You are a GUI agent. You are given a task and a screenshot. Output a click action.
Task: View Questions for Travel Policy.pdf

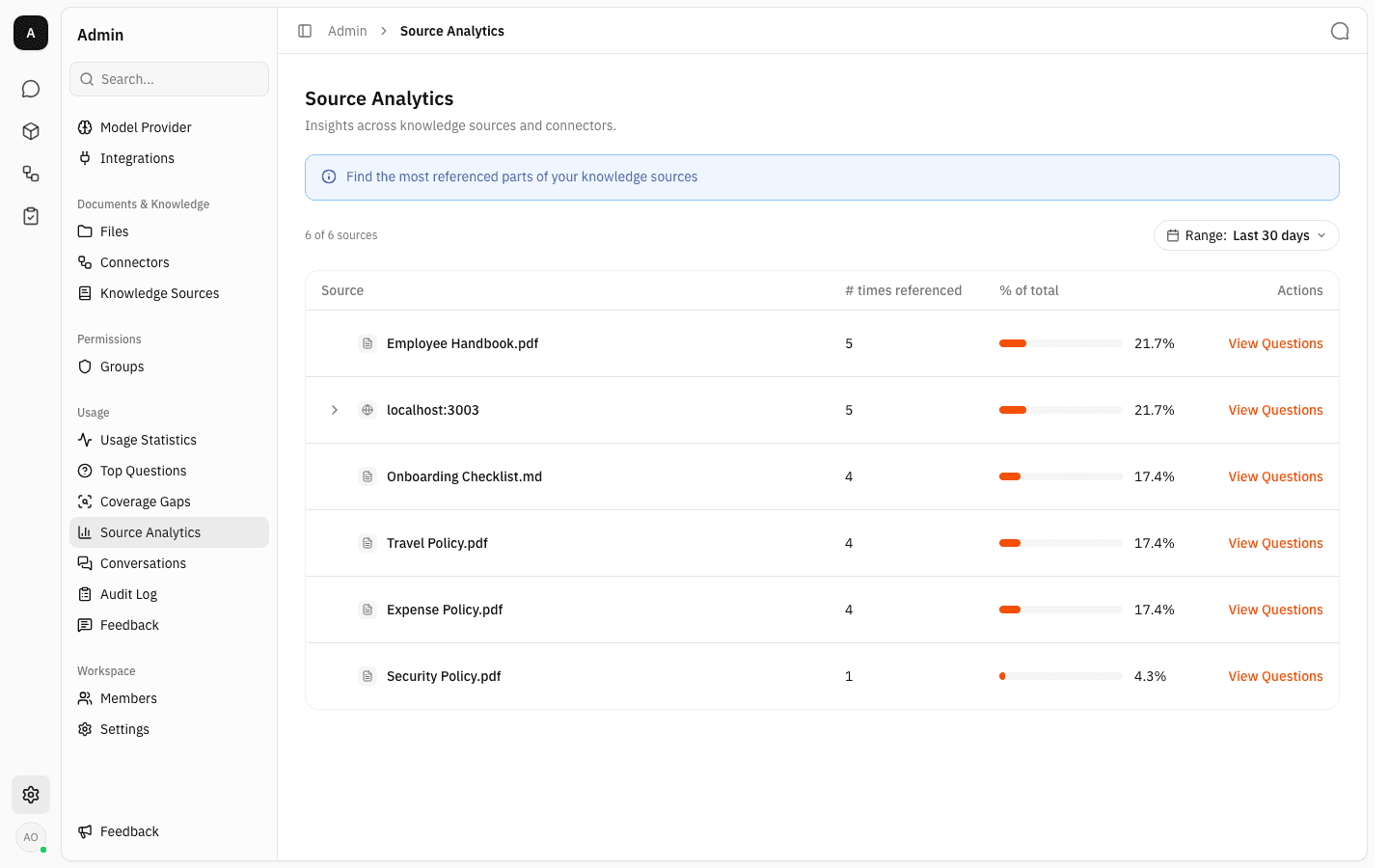pyautogui.click(x=1275, y=543)
